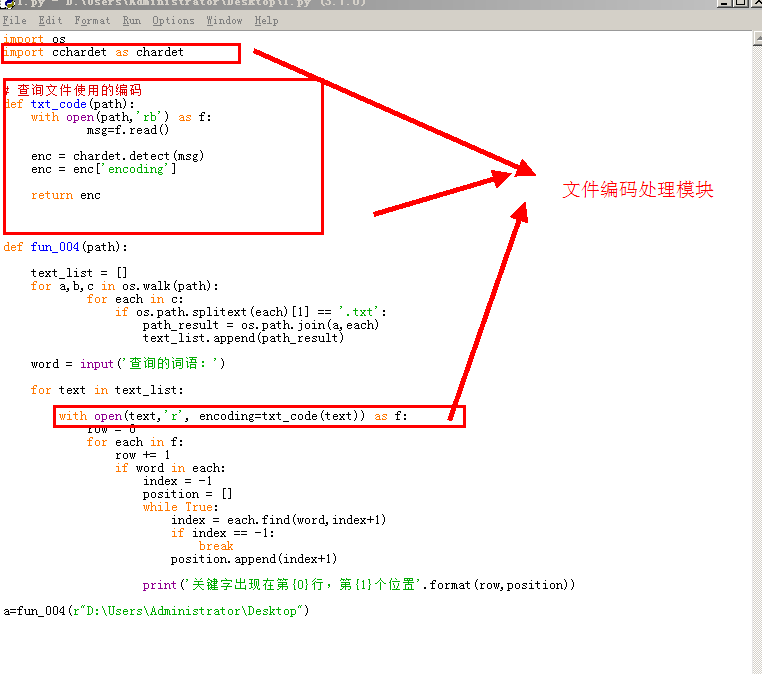
Task: Click the 'for each in f:' line
Action: click(135, 442)
